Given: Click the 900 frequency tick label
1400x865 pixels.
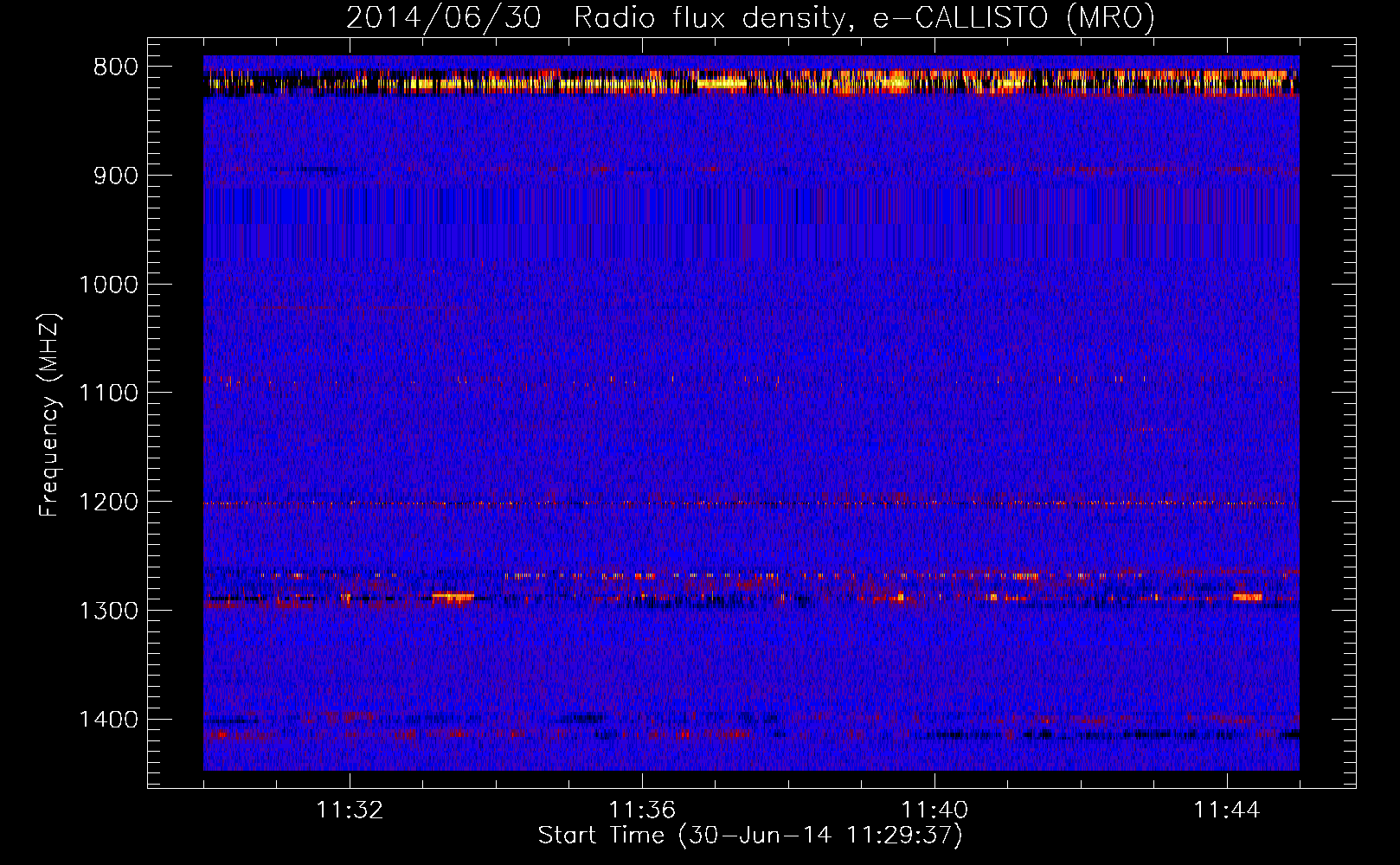Looking at the screenshot, I should [115, 176].
